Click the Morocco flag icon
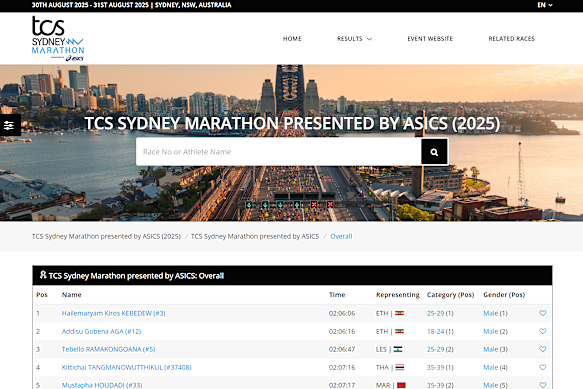This screenshot has height=389, width=583. click(x=401, y=385)
